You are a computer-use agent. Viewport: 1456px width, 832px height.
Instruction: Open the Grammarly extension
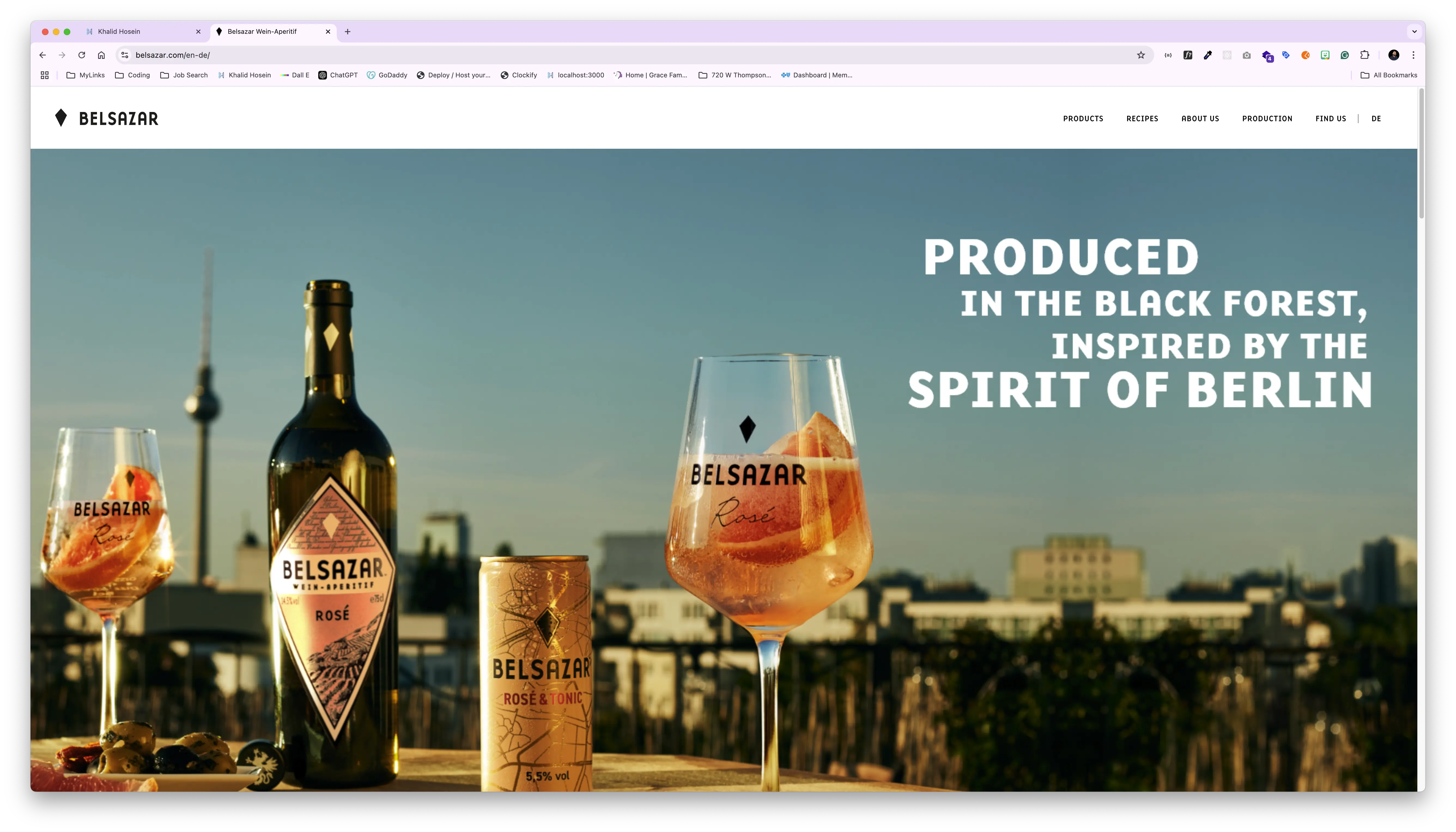pyautogui.click(x=1345, y=55)
